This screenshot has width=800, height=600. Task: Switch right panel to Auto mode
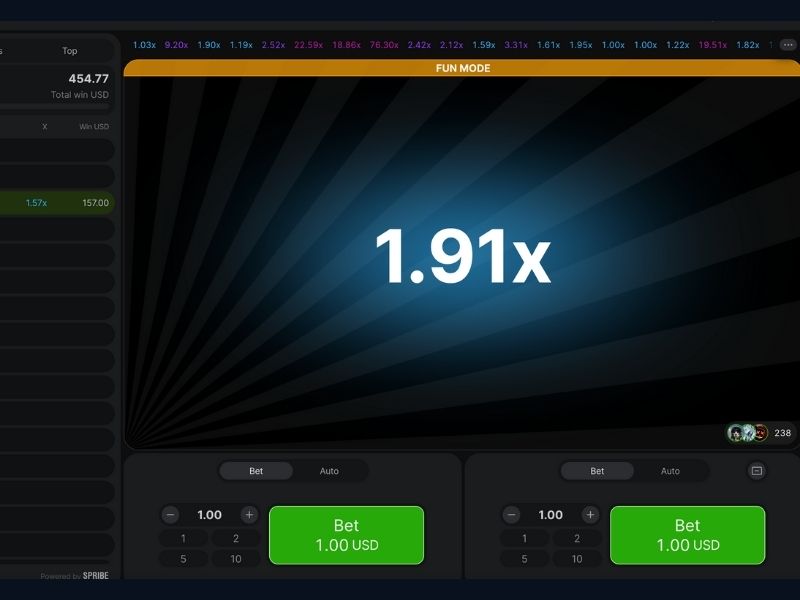670,471
